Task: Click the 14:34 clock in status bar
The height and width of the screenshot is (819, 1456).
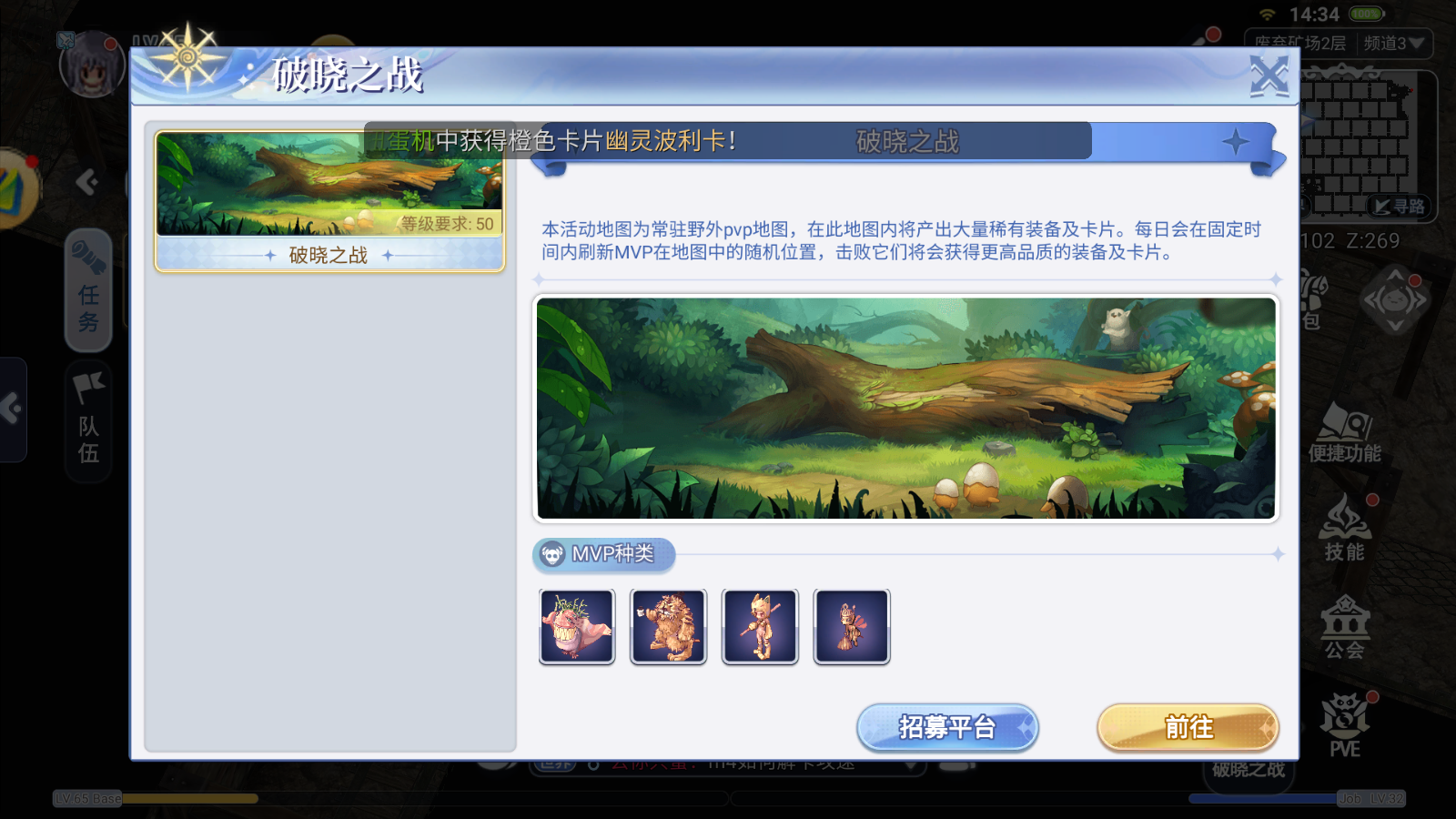Action: coord(1314,15)
